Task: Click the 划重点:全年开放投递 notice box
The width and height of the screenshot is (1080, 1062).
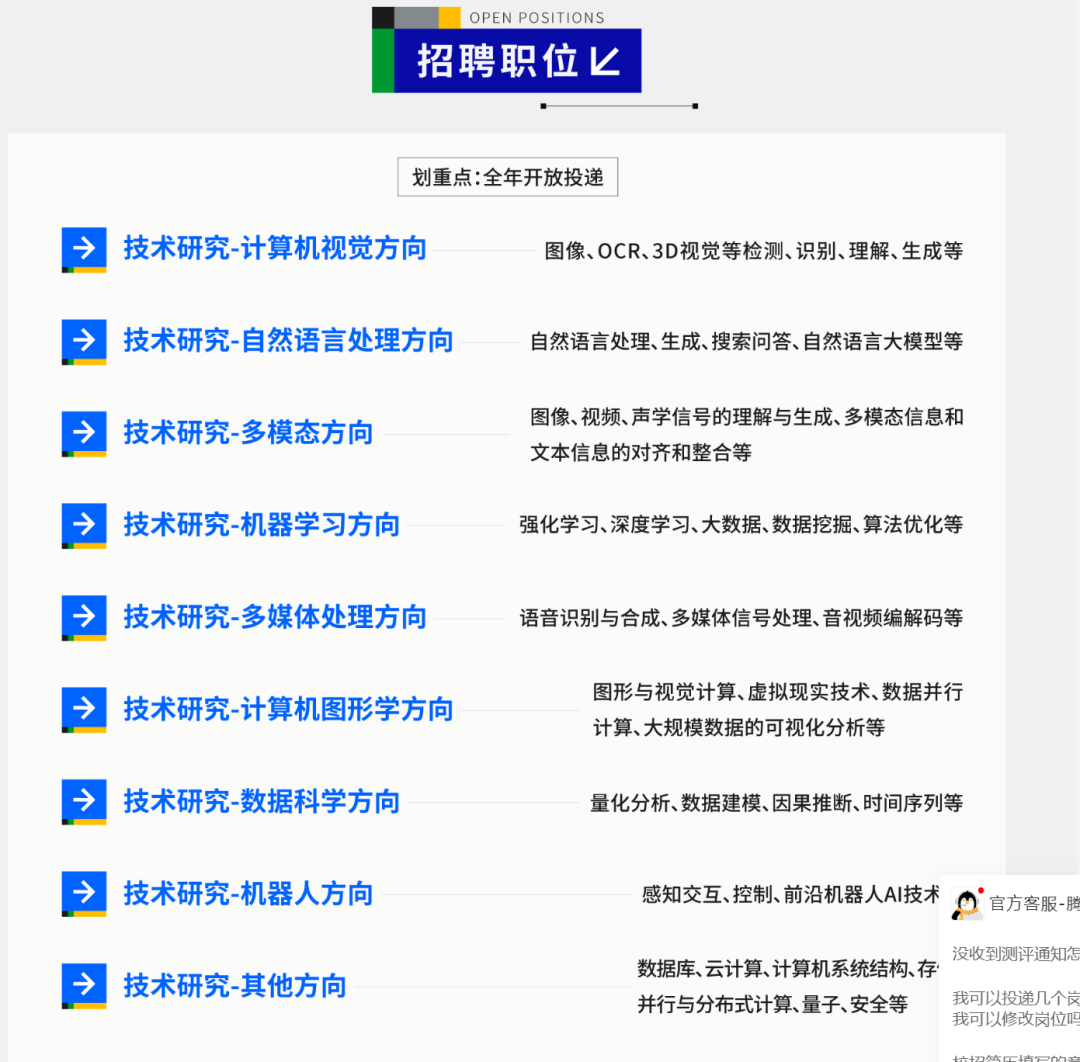Action: coord(508,177)
